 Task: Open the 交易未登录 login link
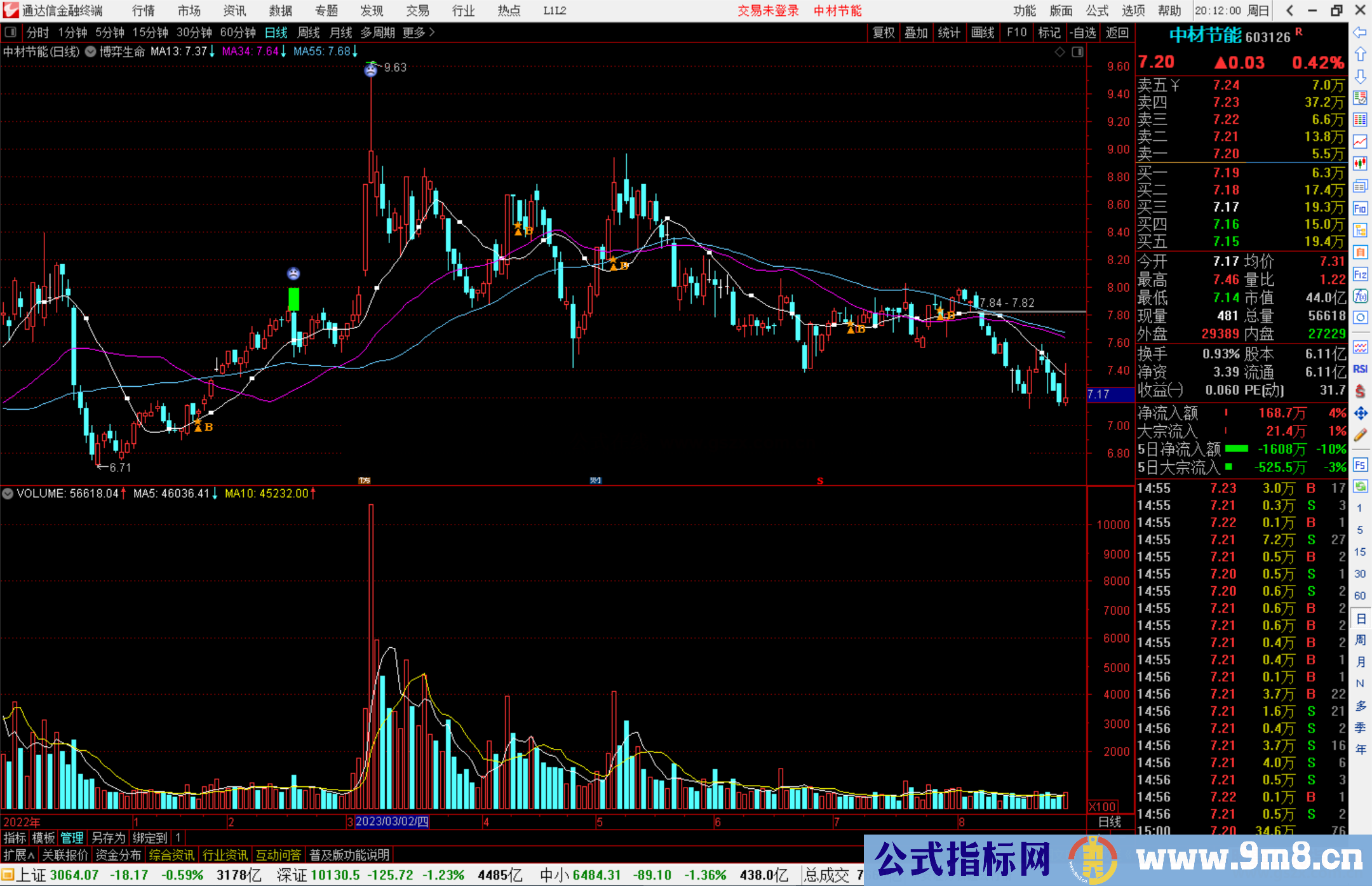pos(768,10)
